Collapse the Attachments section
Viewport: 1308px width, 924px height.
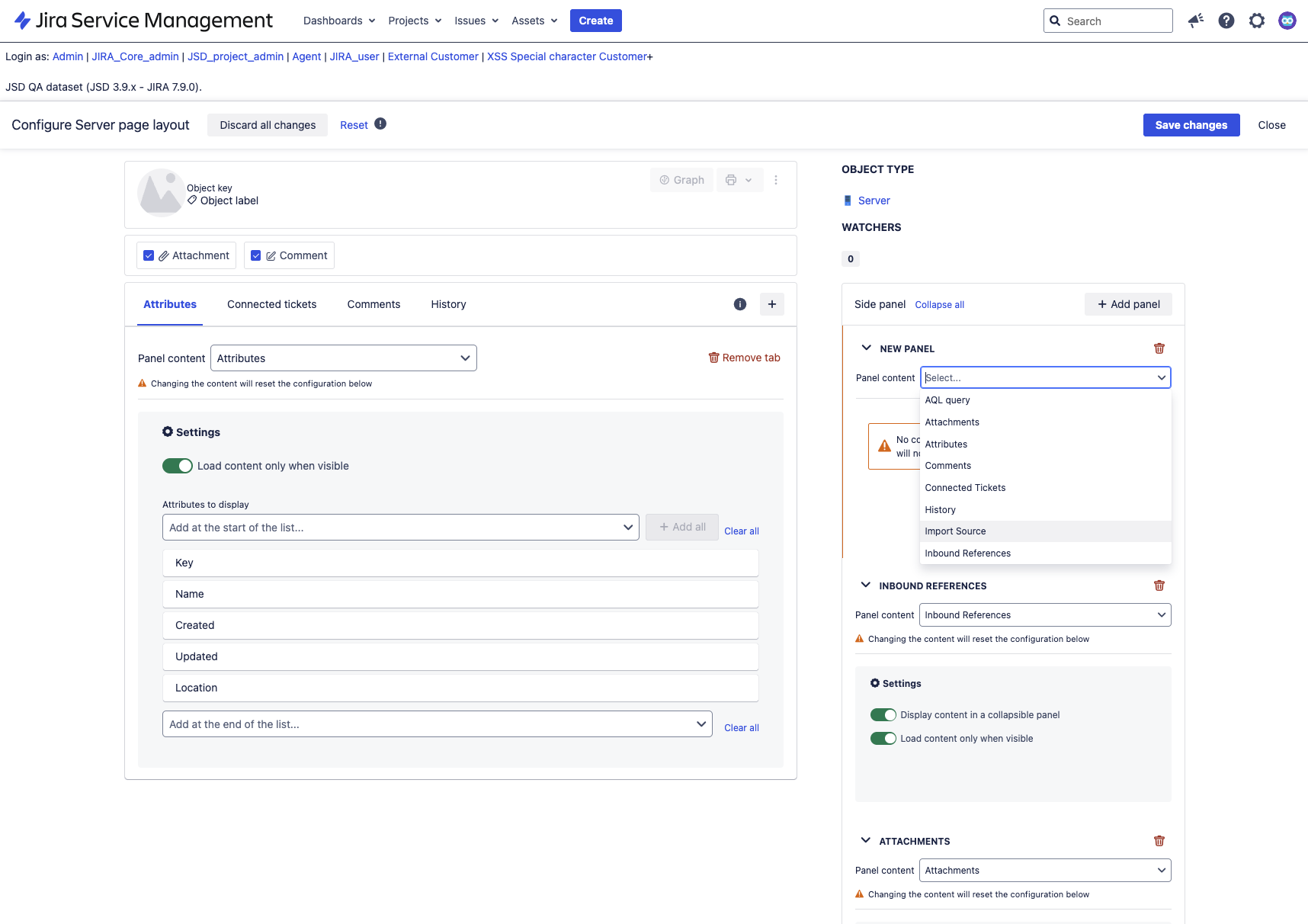[866, 840]
